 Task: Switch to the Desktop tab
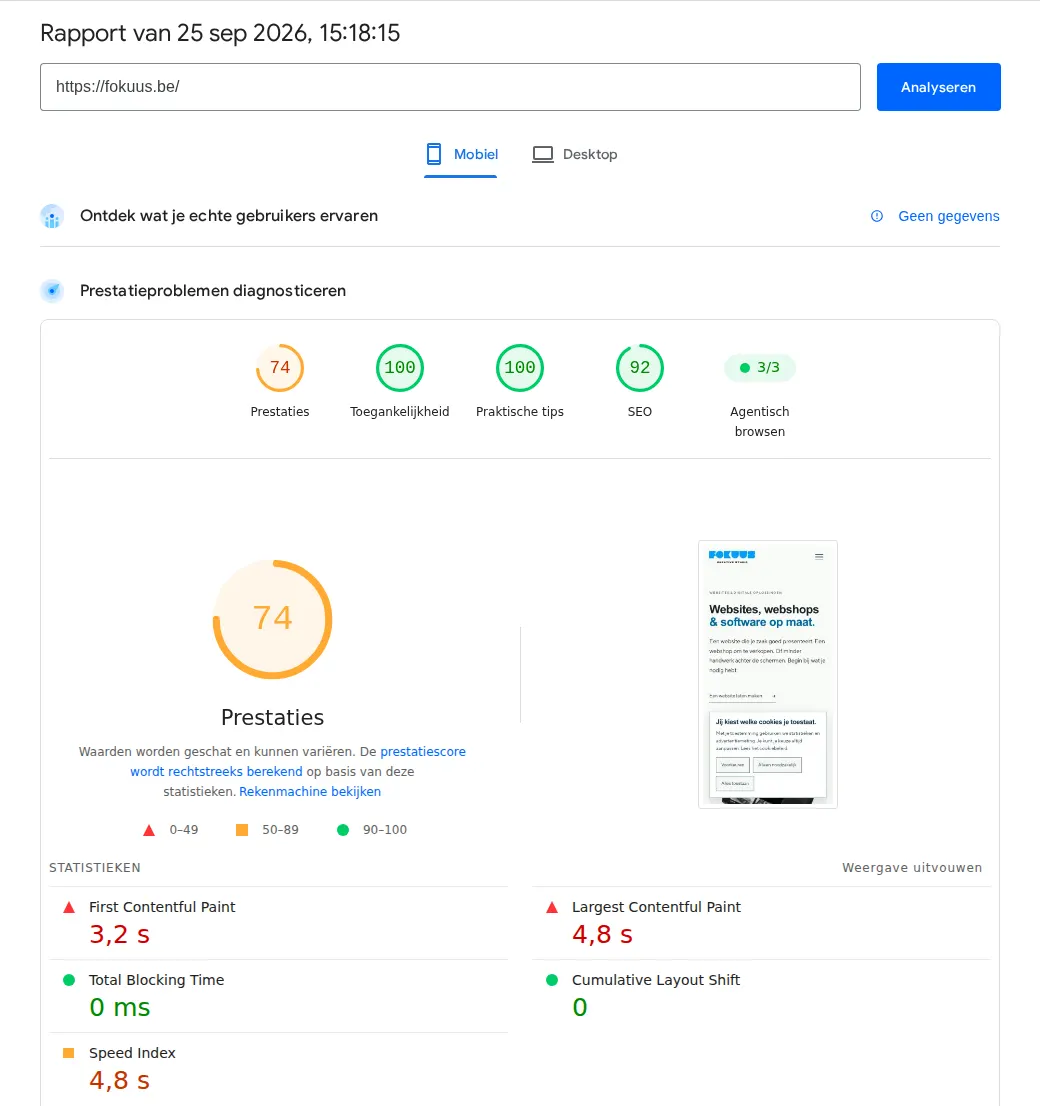coord(574,154)
